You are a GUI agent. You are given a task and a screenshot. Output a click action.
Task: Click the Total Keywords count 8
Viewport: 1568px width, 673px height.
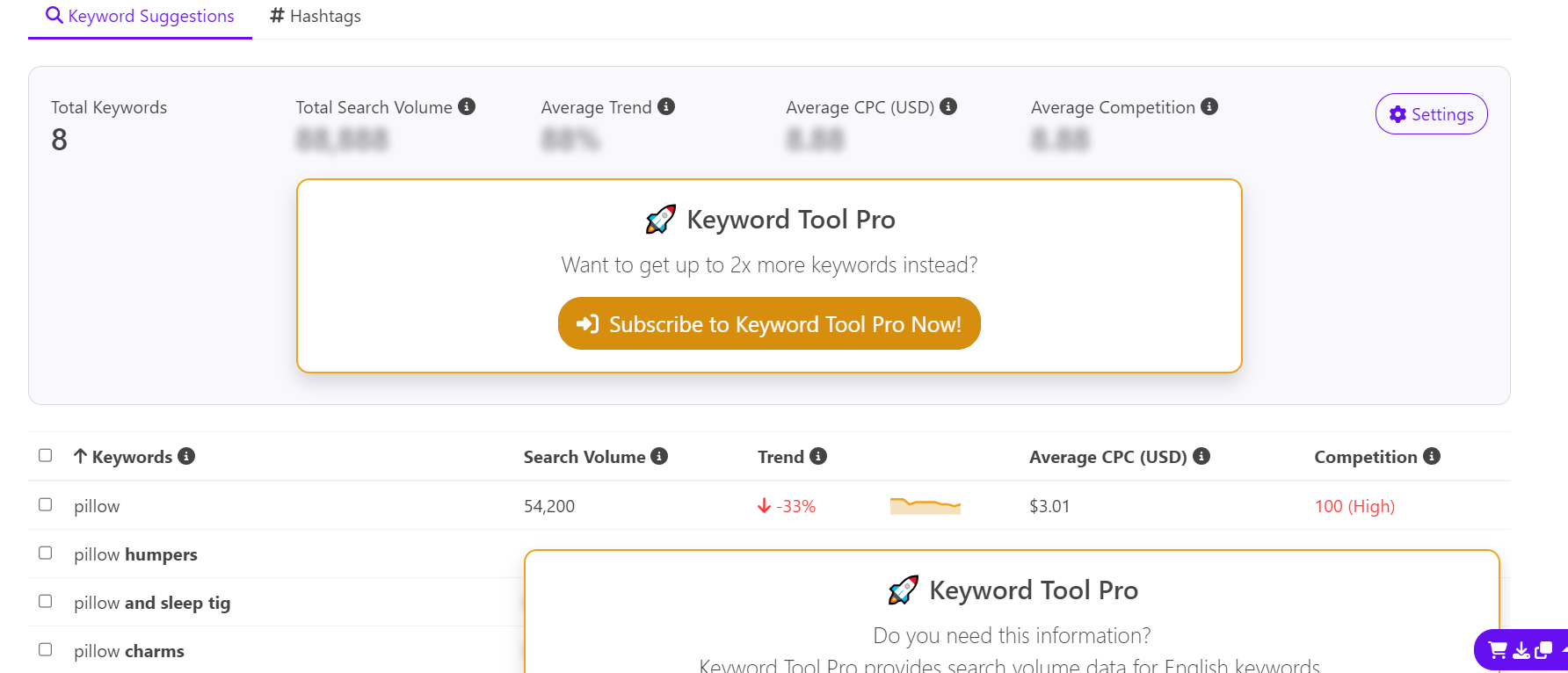pos(59,140)
